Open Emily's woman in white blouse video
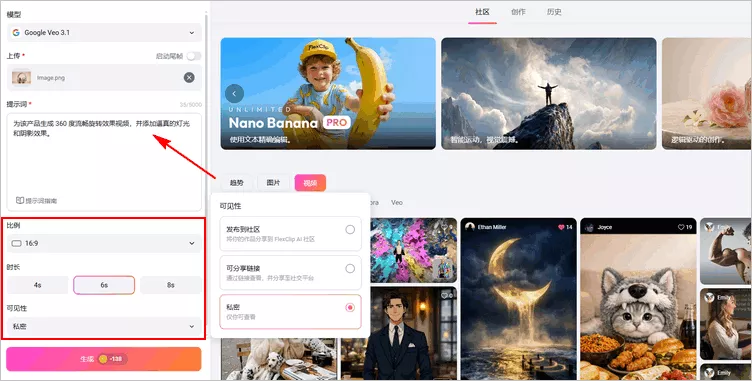Screen dimensions: 752x381 click(726, 324)
